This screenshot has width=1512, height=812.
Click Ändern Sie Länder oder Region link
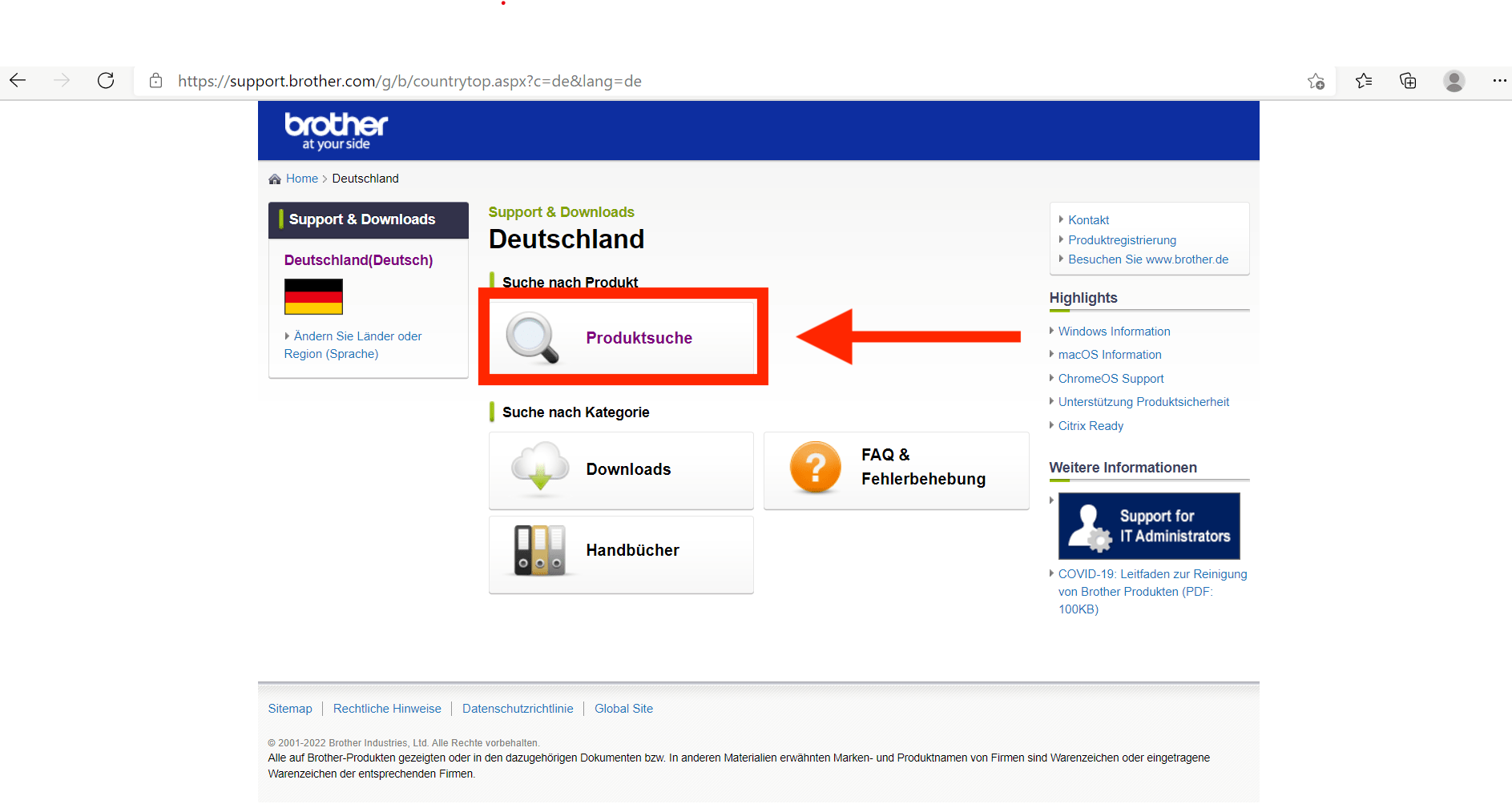click(x=353, y=345)
